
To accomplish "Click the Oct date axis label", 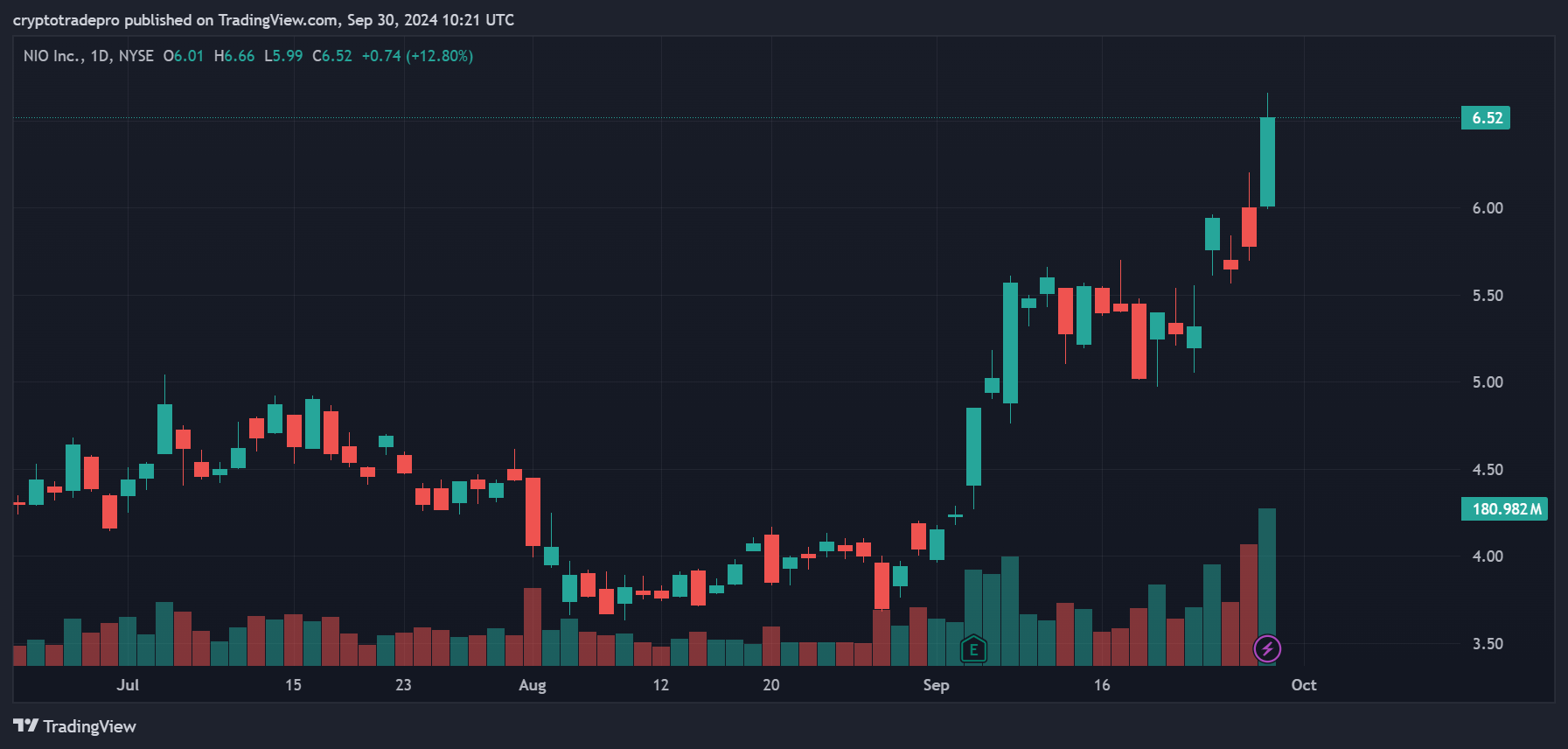I will coord(1304,685).
